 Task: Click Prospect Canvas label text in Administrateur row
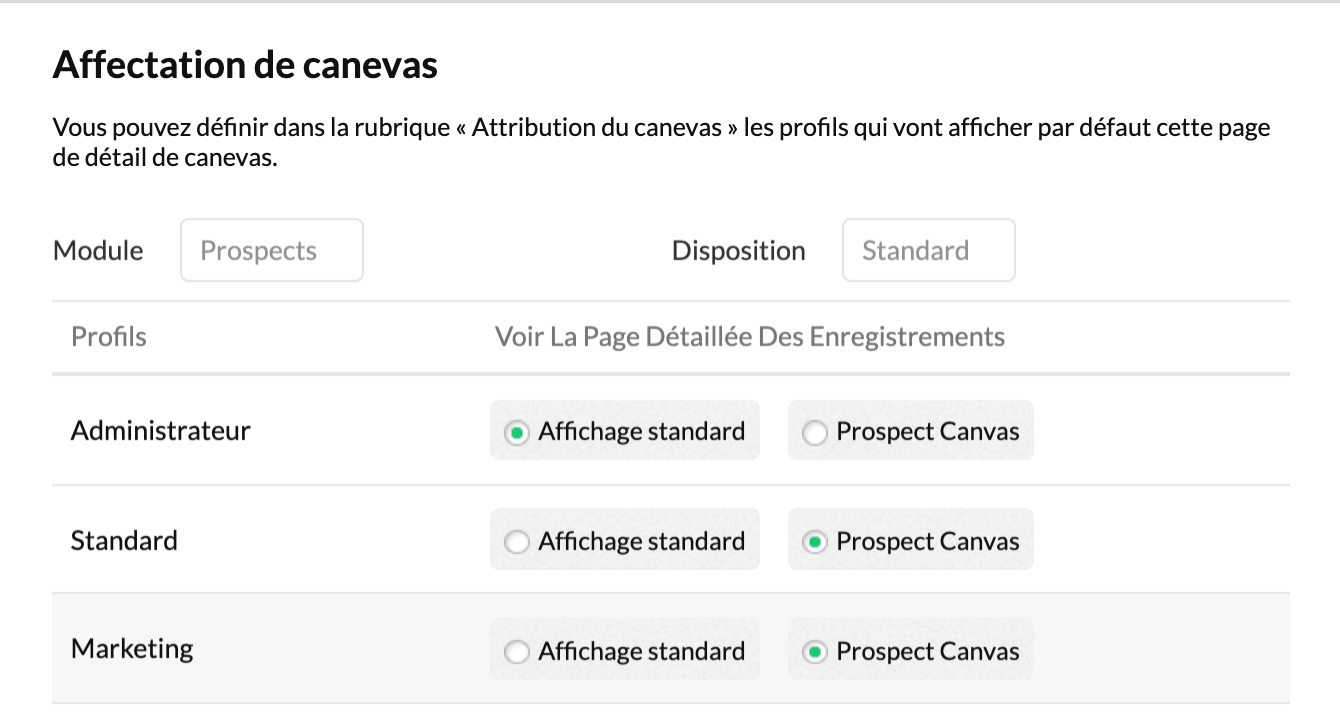(927, 432)
